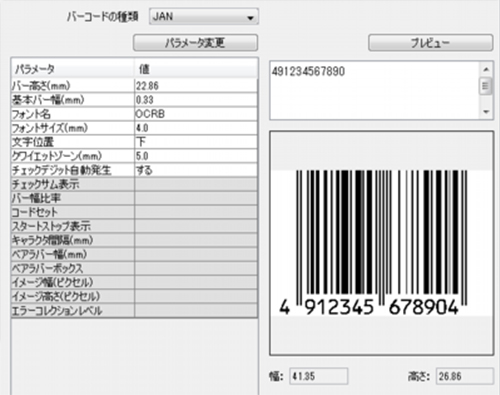Screen dimensions: 500x395
Task: Select the キャラクタ間隔(mm) parameter row
Action: tap(134, 240)
